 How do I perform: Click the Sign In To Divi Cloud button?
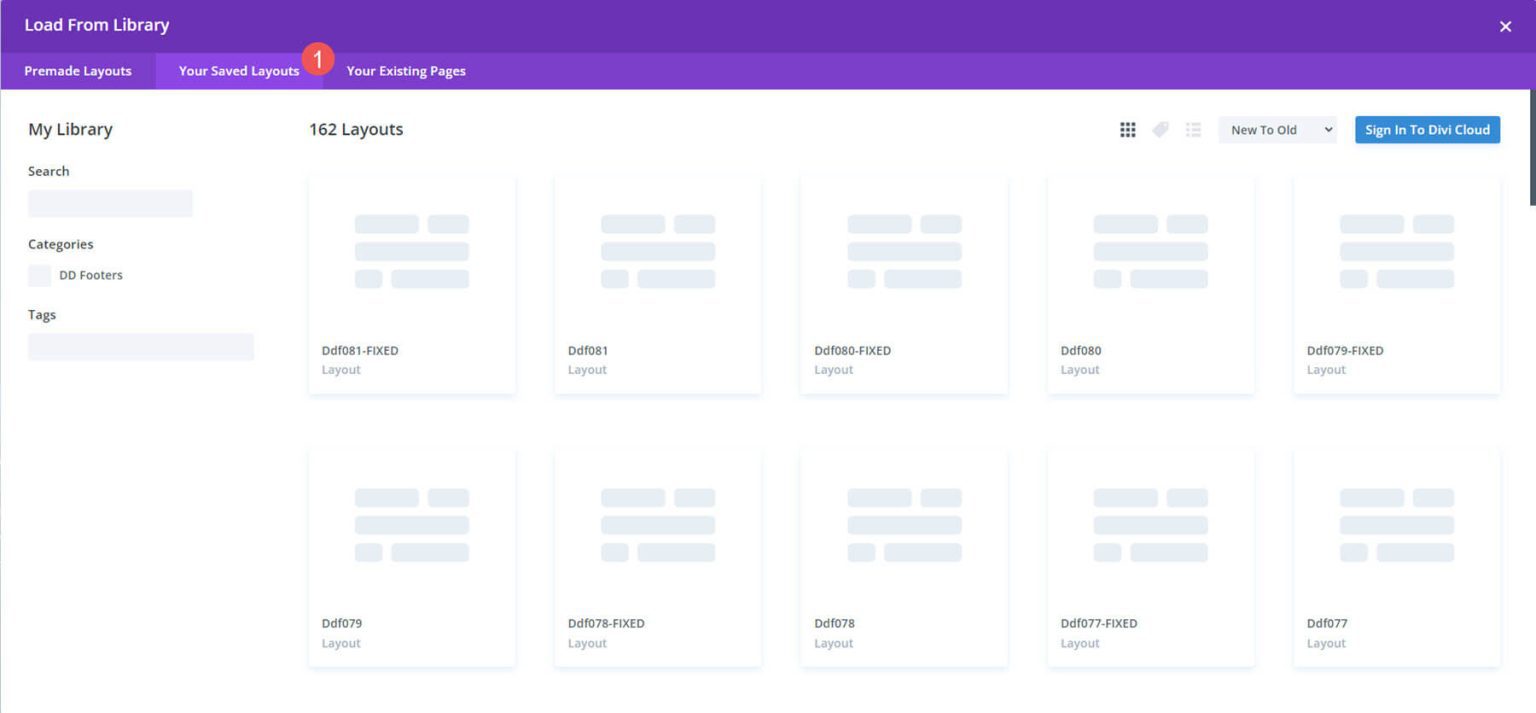1426,129
